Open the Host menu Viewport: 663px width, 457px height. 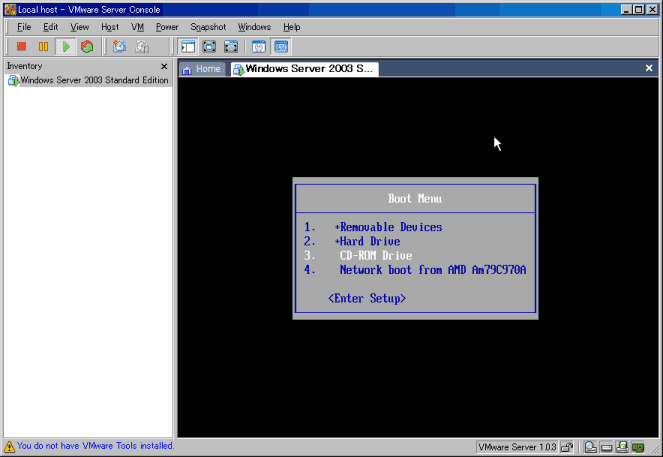pyautogui.click(x=110, y=27)
